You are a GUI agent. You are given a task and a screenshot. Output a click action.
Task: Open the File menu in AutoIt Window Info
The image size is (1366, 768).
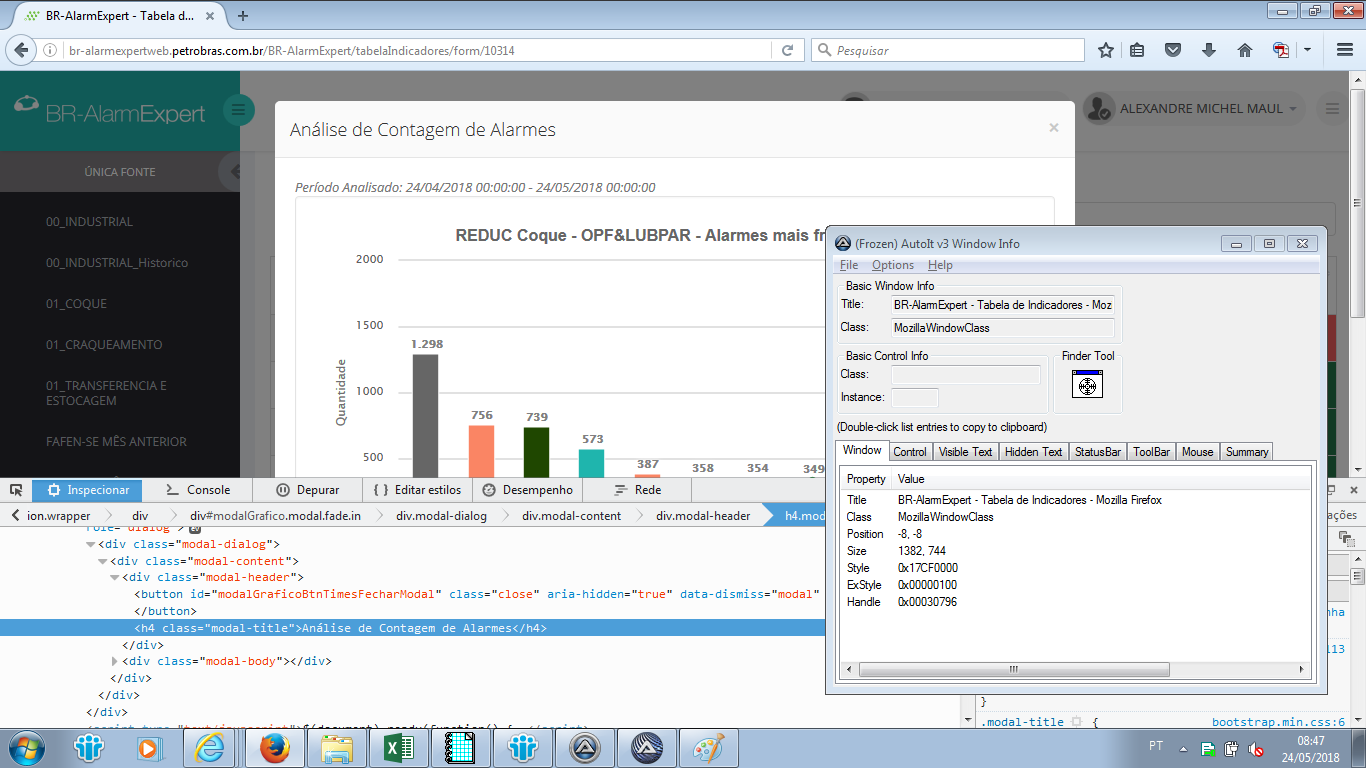(849, 265)
